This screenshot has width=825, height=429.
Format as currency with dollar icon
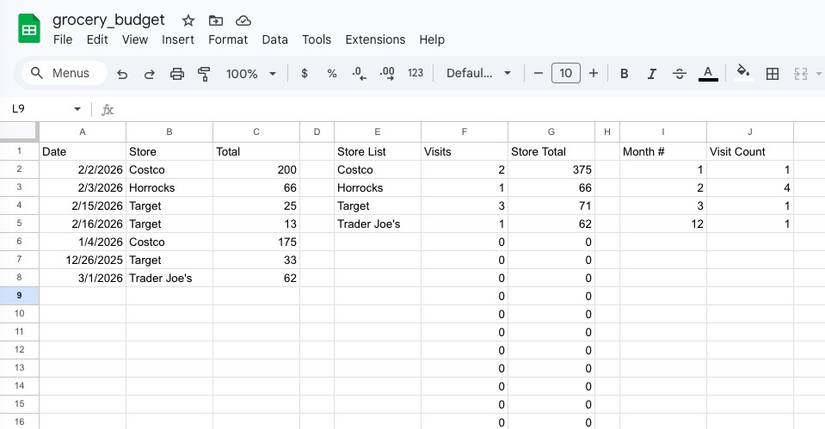point(304,74)
